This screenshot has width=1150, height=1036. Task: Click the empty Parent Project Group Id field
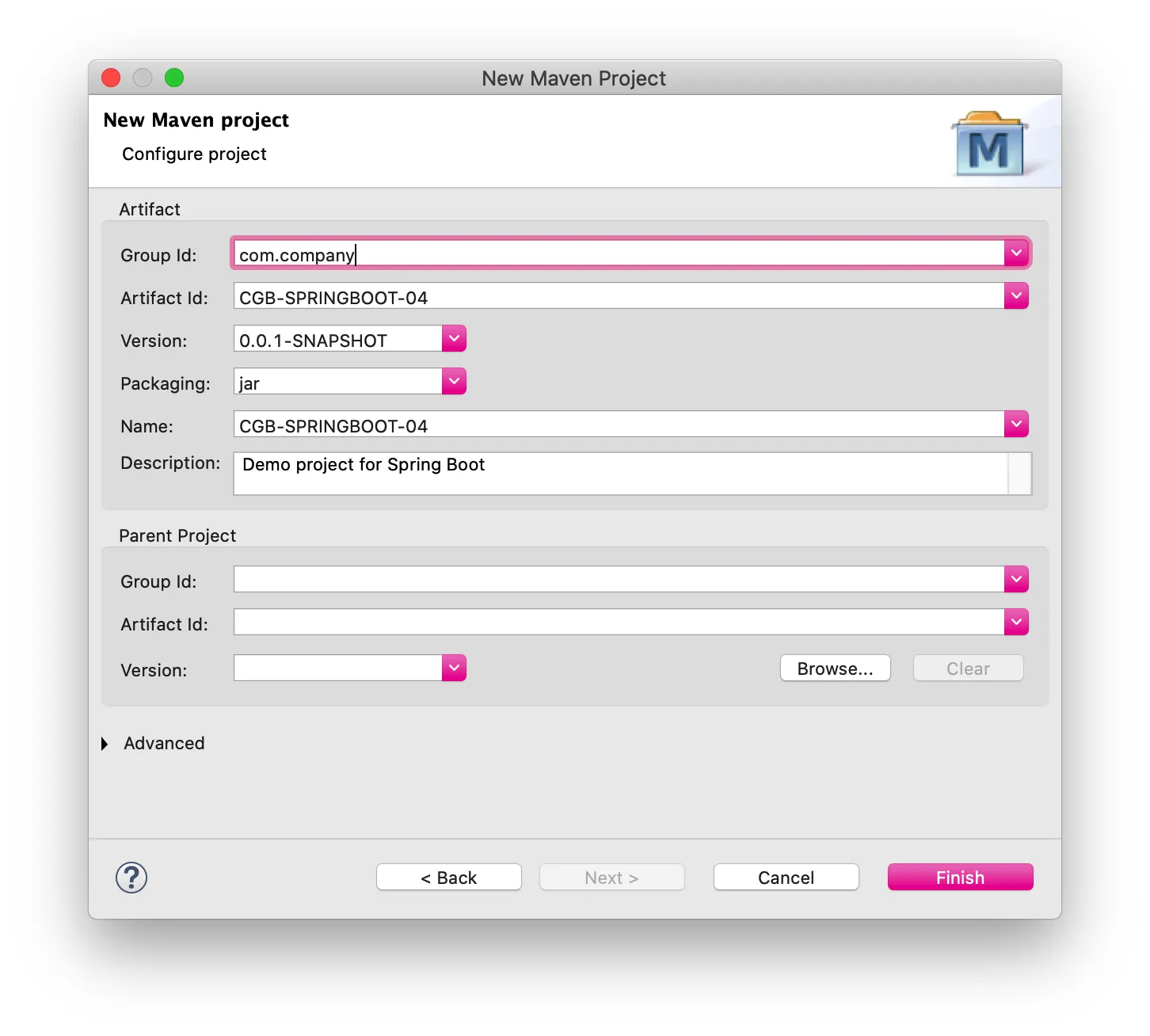tap(619, 580)
